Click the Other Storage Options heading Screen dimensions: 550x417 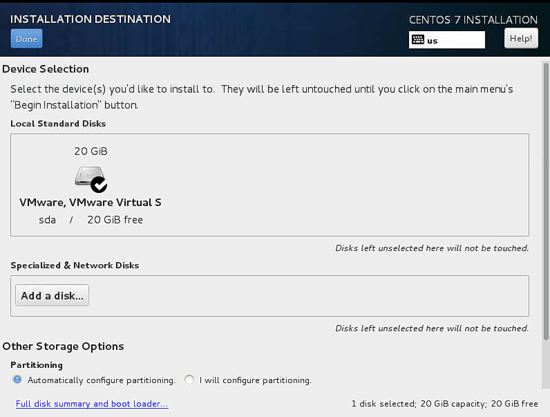[x=63, y=346]
